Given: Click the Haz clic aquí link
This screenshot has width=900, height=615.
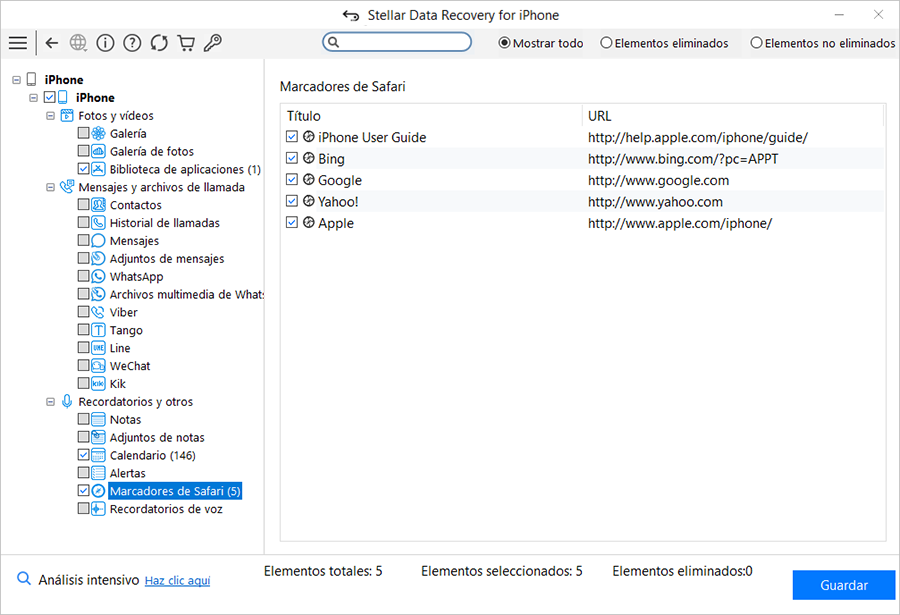Looking at the screenshot, I should (177, 581).
